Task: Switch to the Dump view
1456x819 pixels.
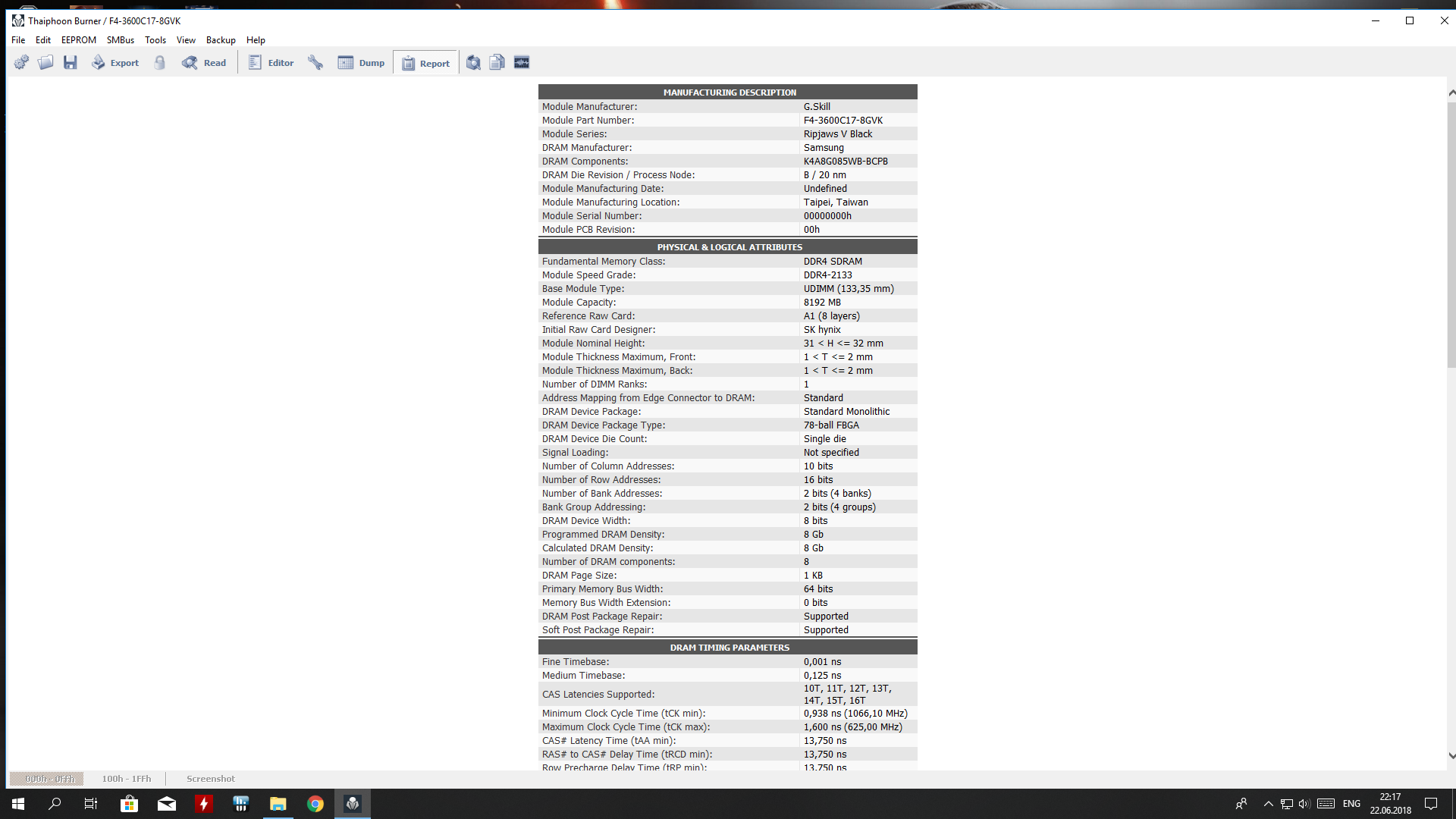Action: pyautogui.click(x=361, y=63)
